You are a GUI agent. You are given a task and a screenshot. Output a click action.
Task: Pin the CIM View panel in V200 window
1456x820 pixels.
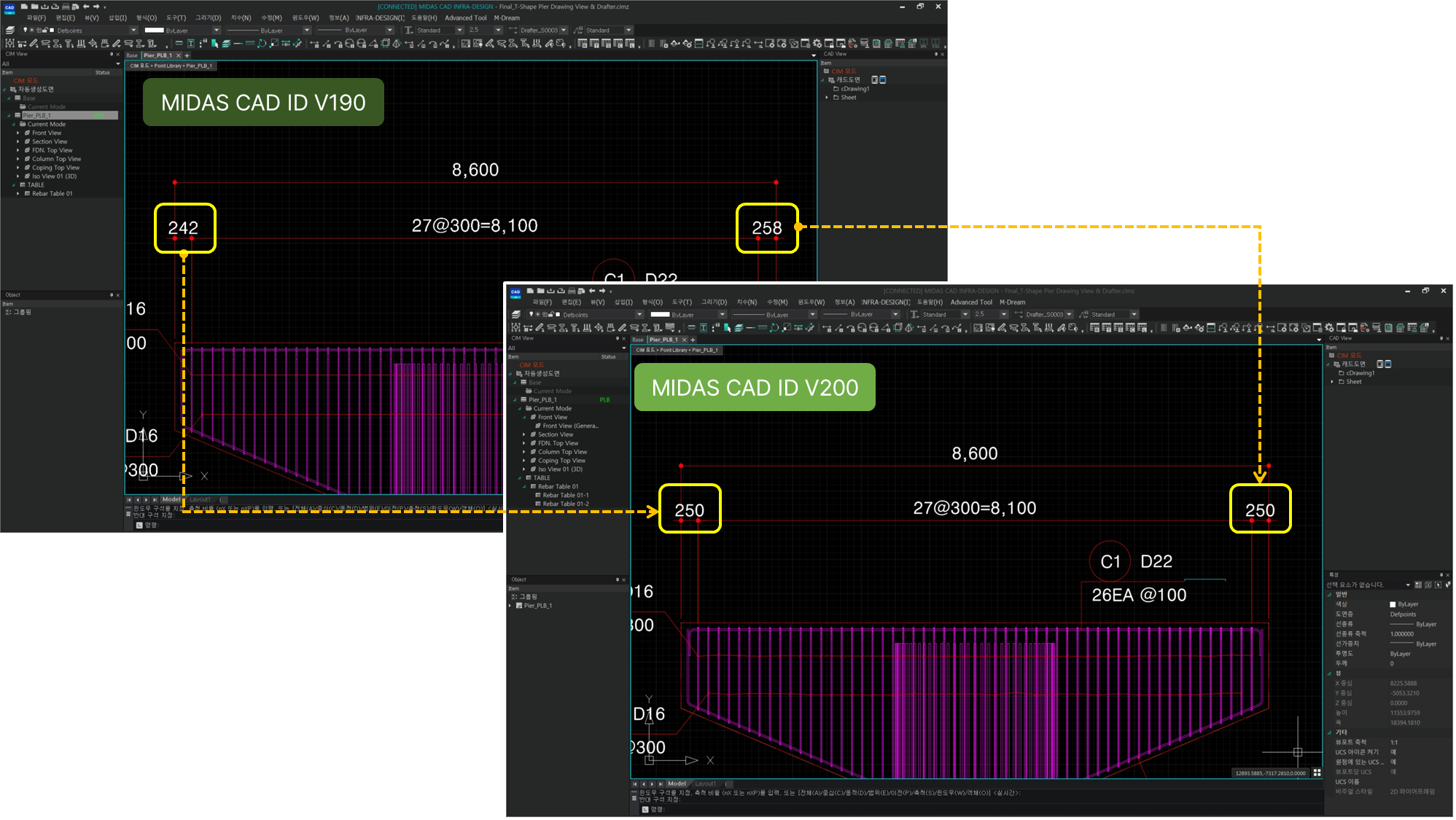(x=617, y=338)
